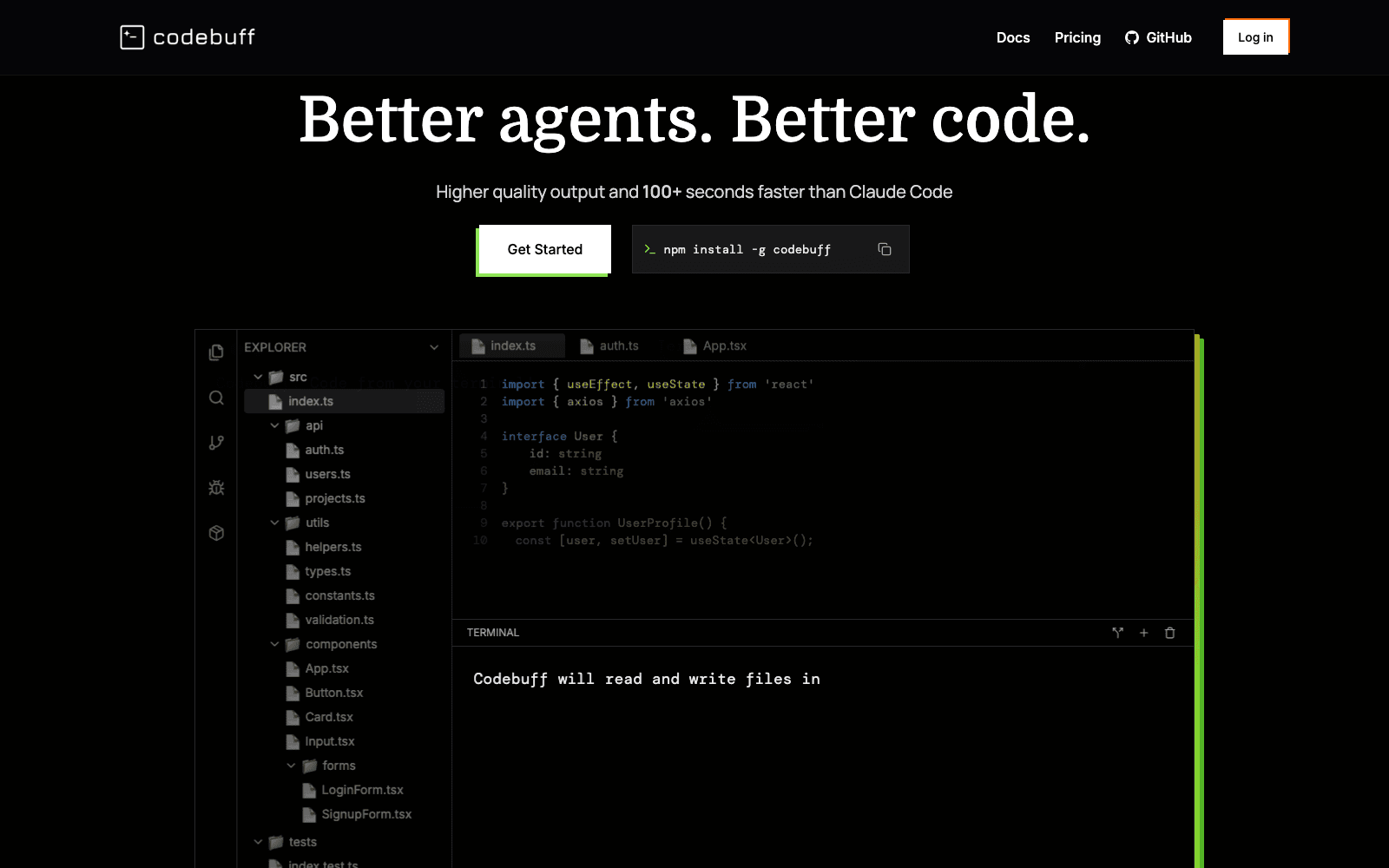Open the Pricing page
1389x868 pixels.
(x=1077, y=37)
